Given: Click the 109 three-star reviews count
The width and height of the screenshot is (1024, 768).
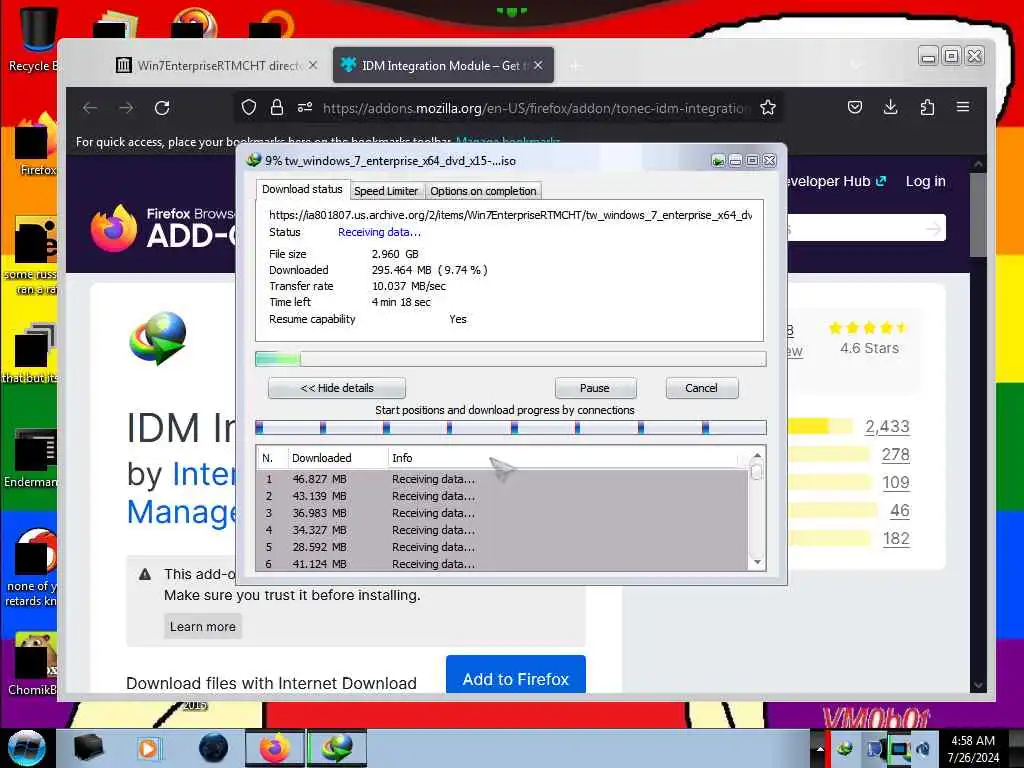Looking at the screenshot, I should (x=895, y=483).
